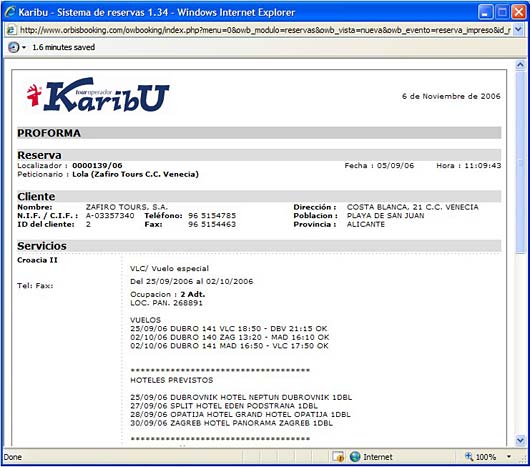This screenshot has width=530, height=467.
Task: Maximize the Internet Explorer window
Action: click(502, 13)
